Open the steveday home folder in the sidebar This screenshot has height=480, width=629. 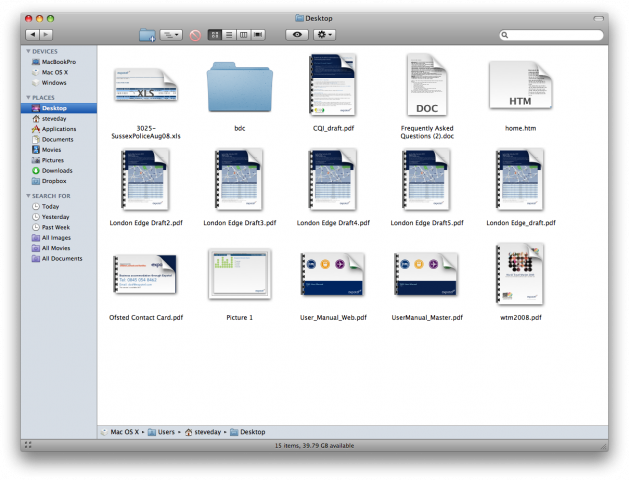(59, 119)
